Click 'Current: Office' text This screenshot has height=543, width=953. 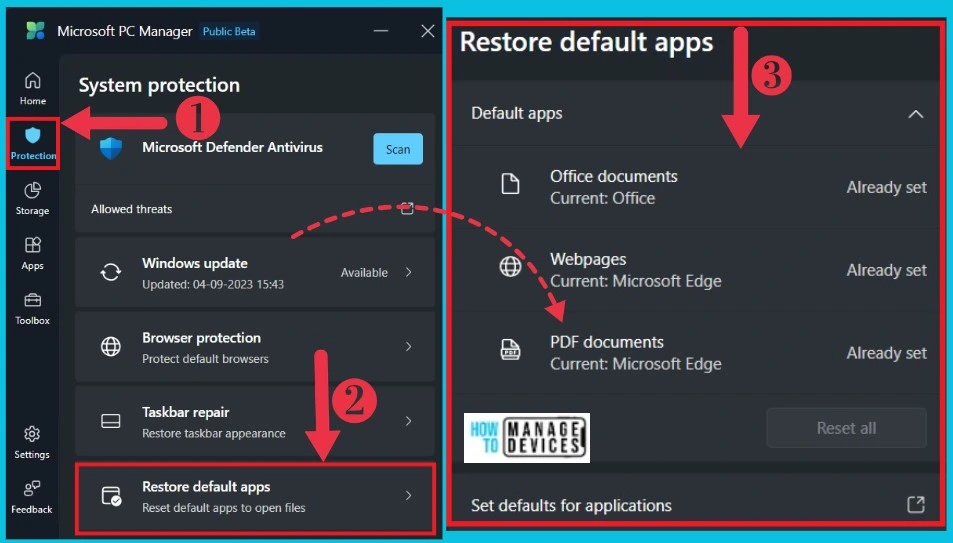point(602,198)
